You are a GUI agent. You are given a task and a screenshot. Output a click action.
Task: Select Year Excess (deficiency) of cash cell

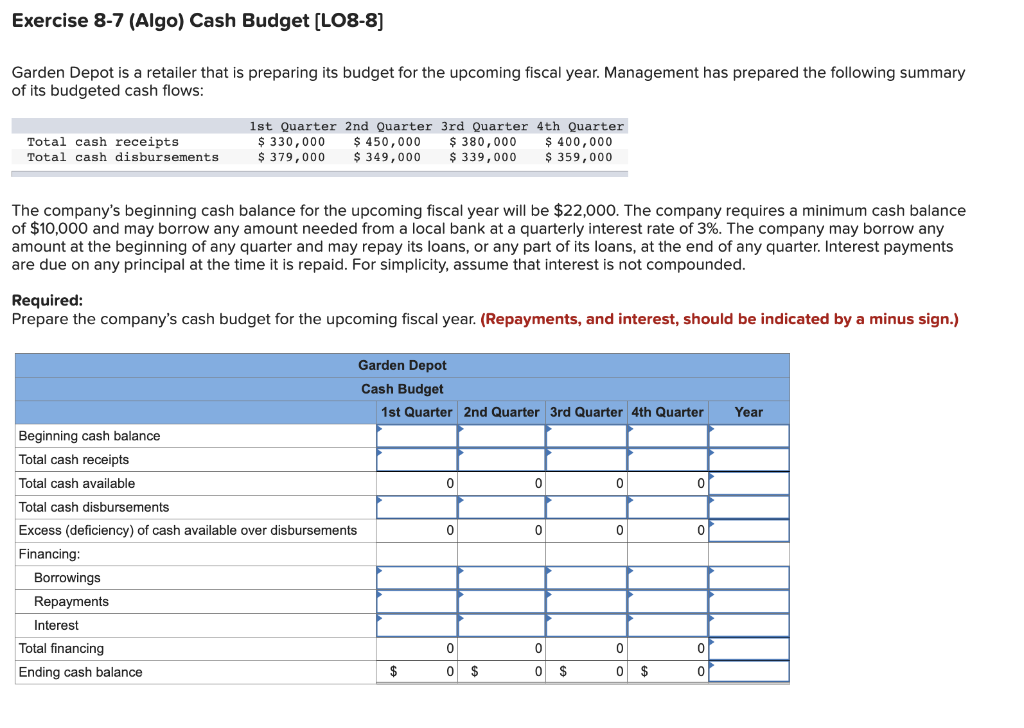(x=749, y=531)
